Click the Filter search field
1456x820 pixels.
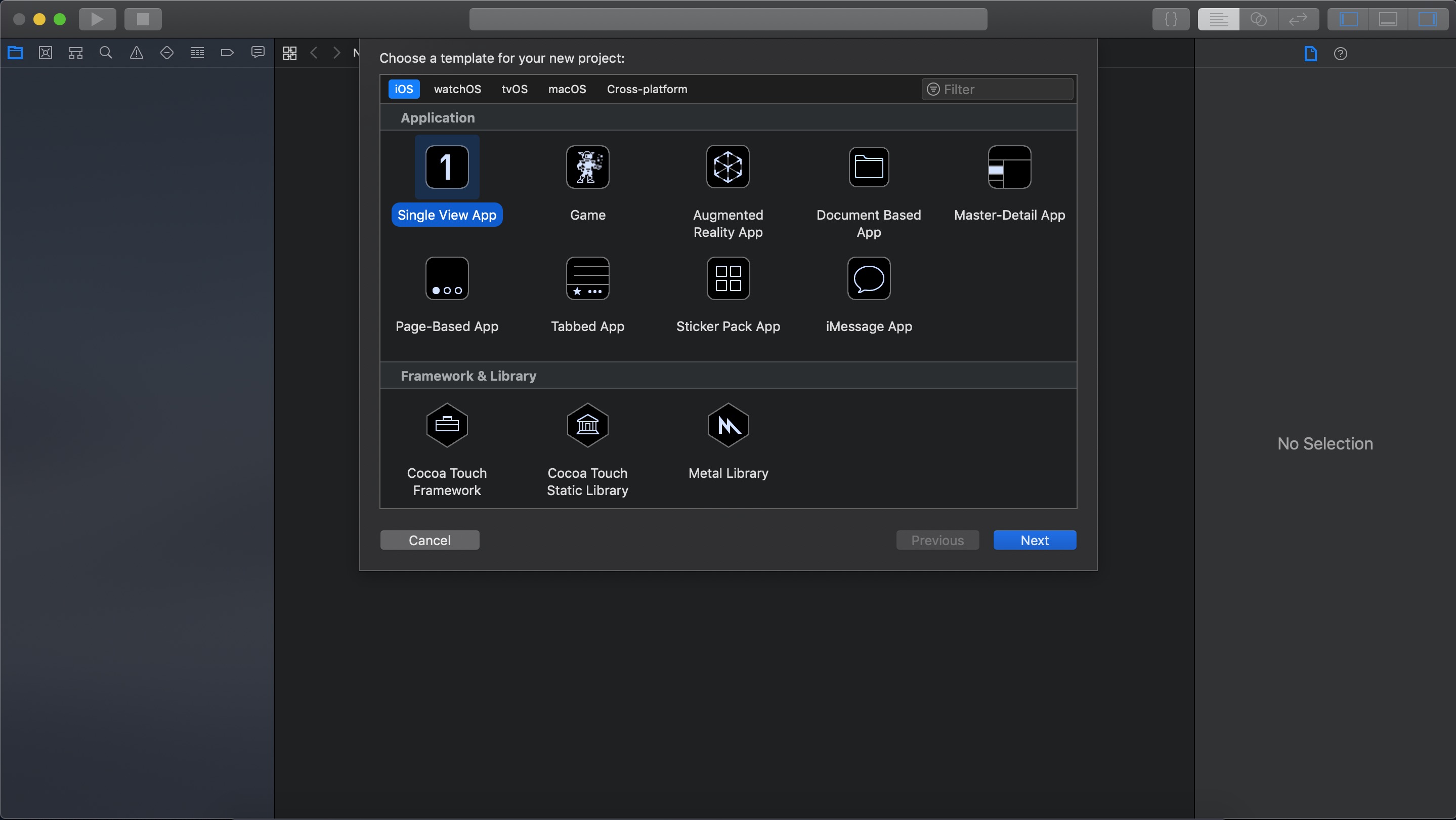click(998, 90)
